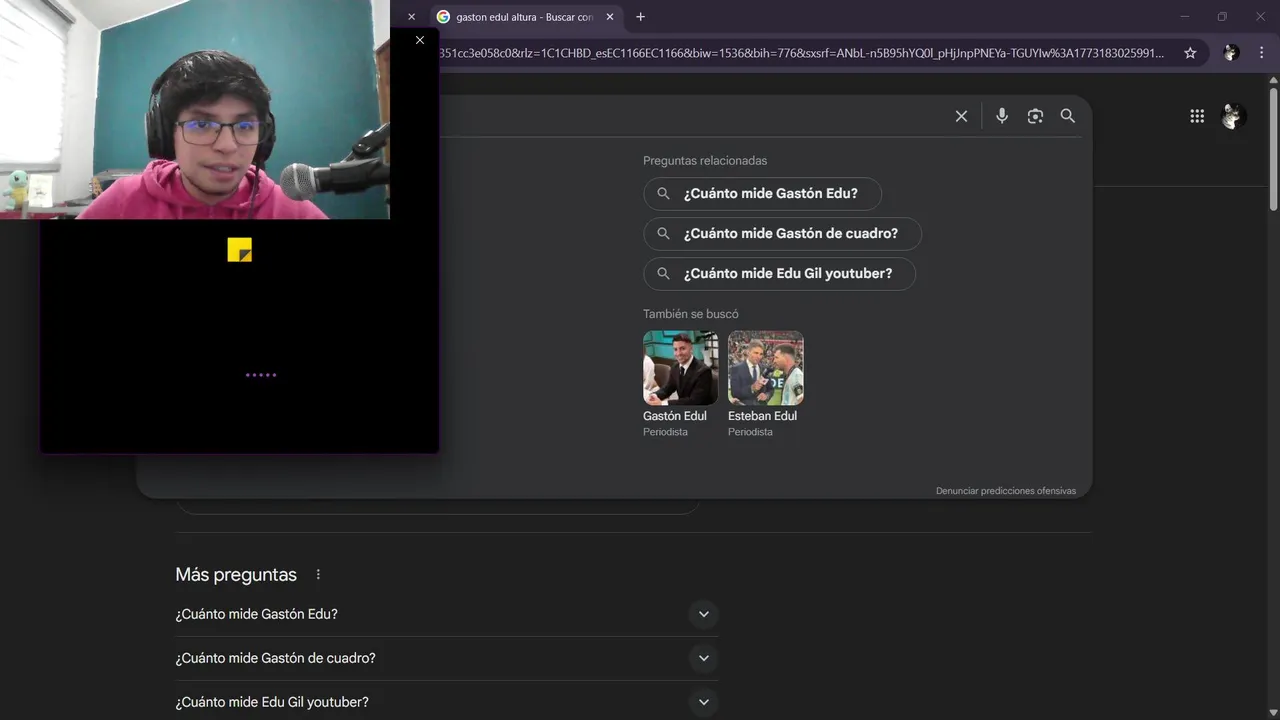Click the Esteban Edul name label
This screenshot has width=1280, height=720.
(x=762, y=416)
